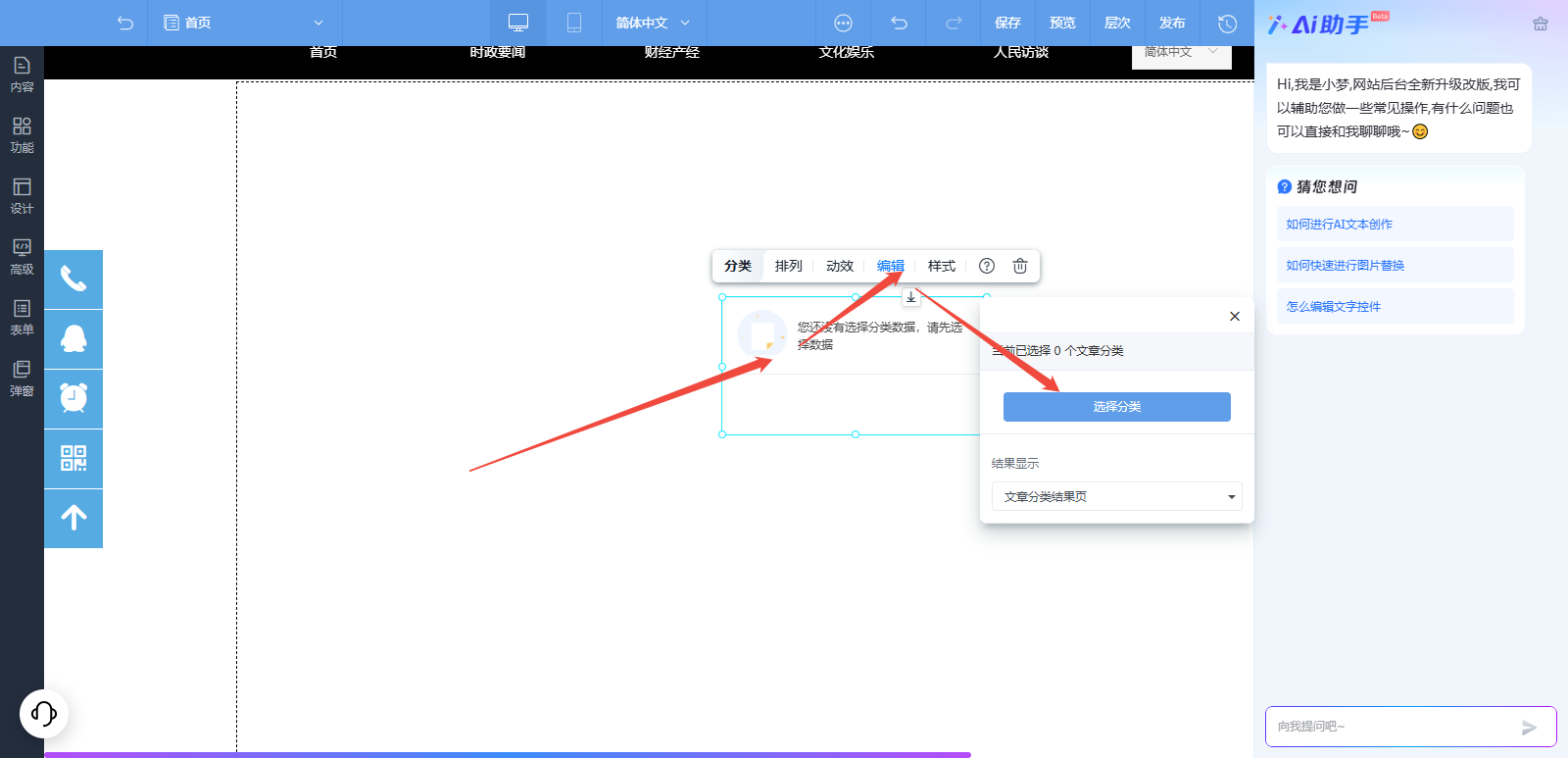Select the 样式 tab in widget toolbar

tap(941, 266)
